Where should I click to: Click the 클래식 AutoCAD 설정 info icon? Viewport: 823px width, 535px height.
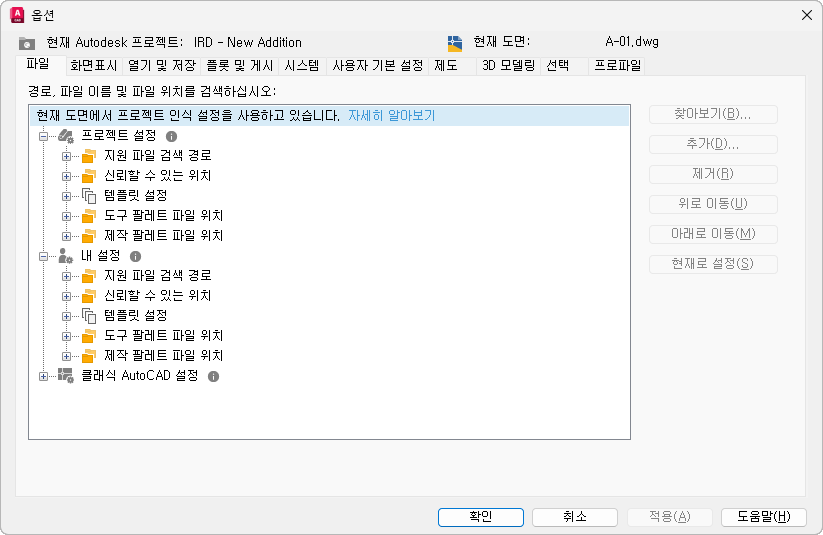213,376
